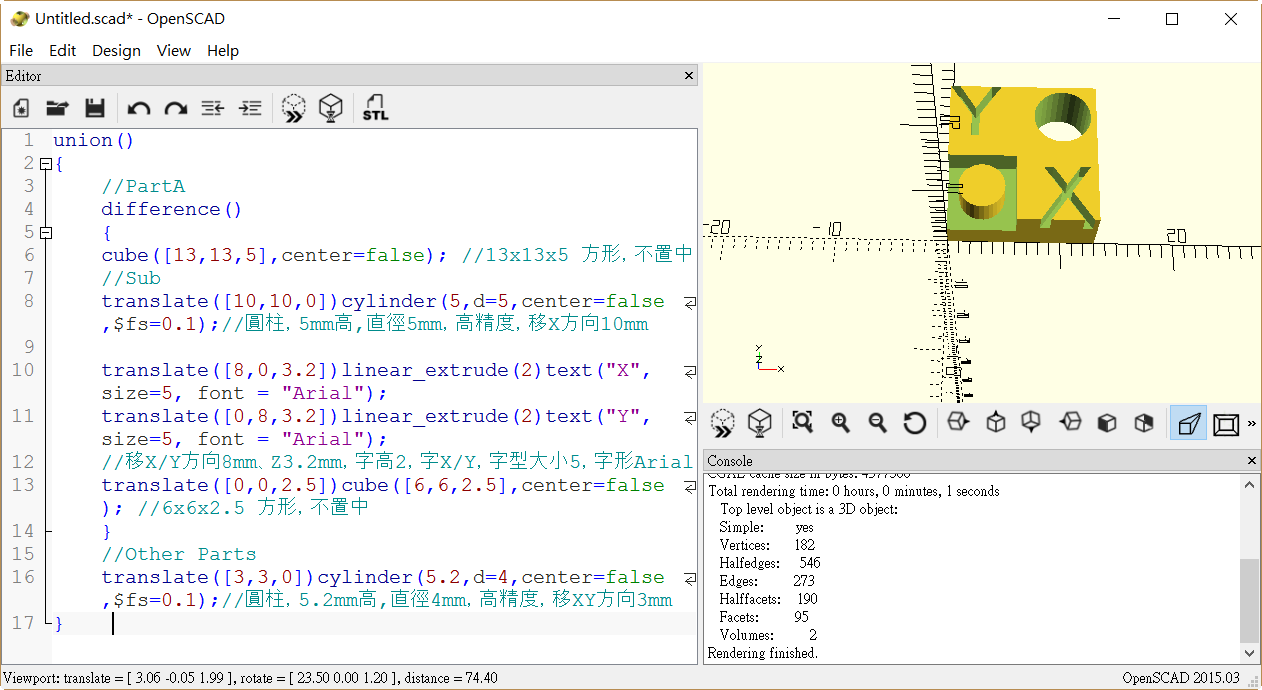Screen dimensions: 1262x690
Task: Click the //PartA comment line
Action: (142, 186)
